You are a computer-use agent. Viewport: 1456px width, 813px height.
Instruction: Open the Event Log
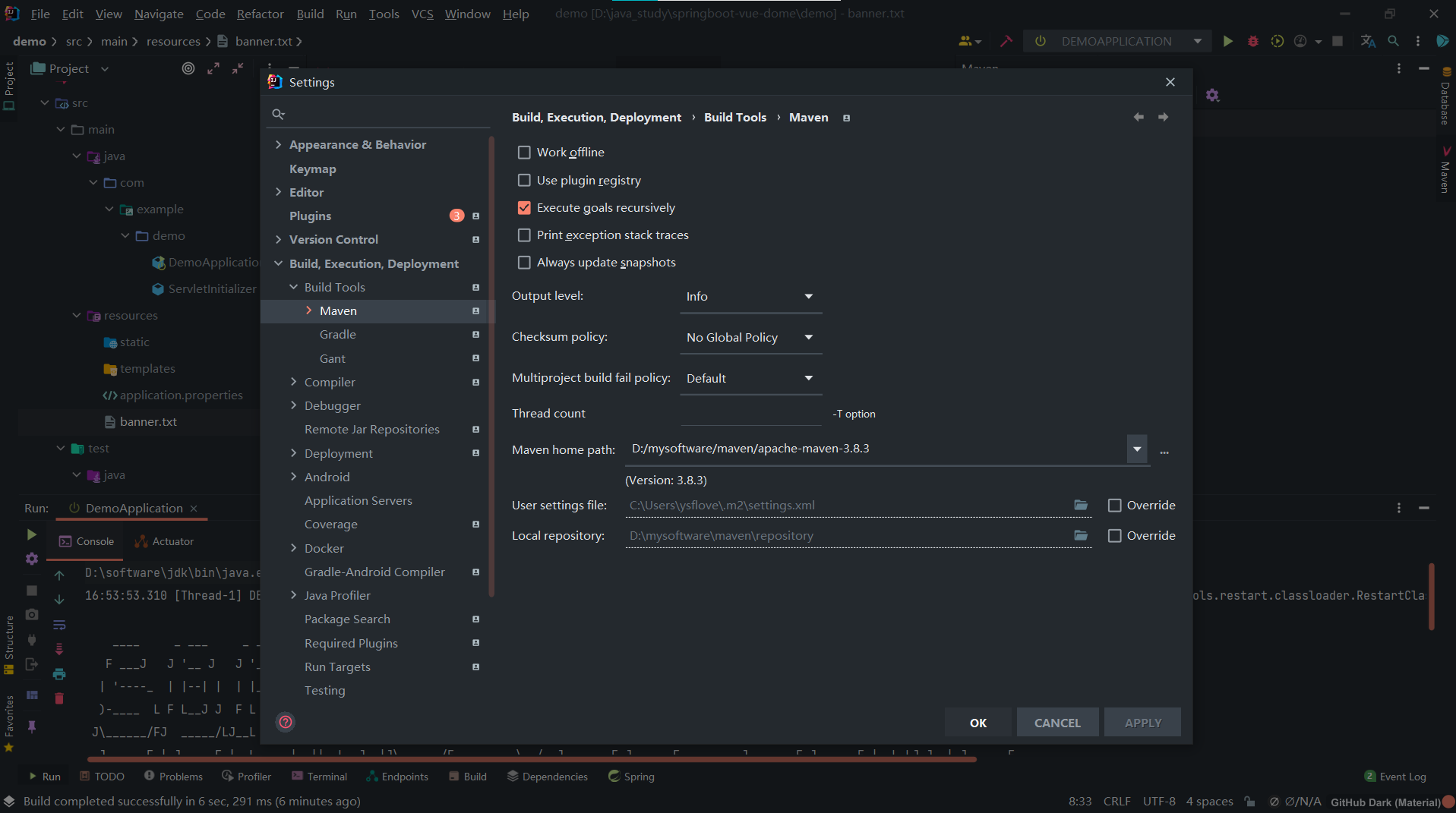click(1395, 777)
